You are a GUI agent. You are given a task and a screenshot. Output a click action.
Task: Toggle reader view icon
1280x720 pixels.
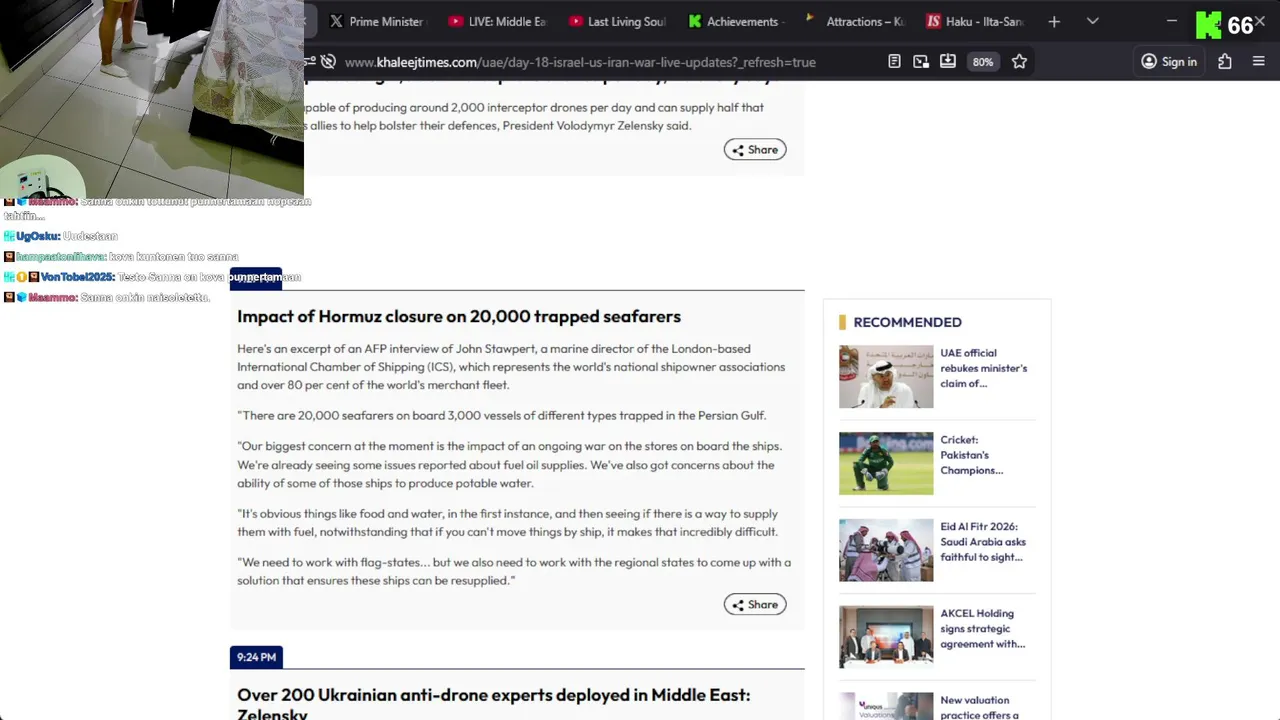(x=894, y=61)
